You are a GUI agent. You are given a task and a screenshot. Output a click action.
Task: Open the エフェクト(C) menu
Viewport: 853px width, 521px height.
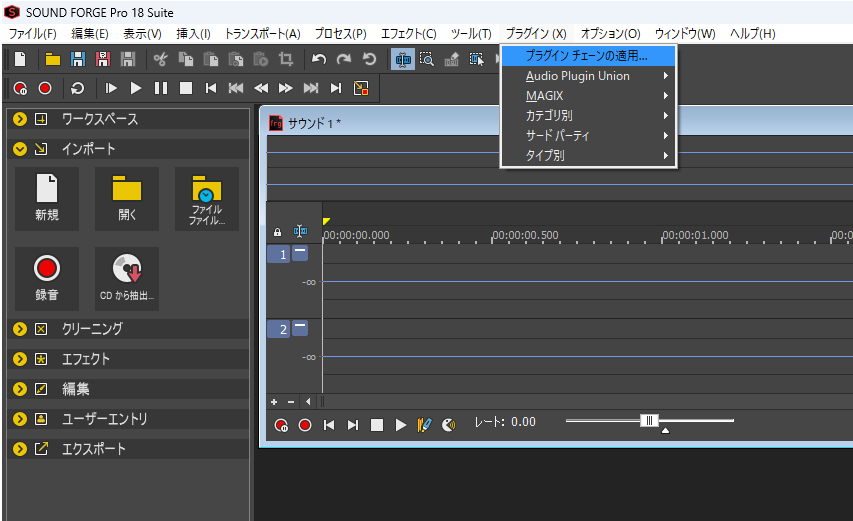tap(408, 34)
